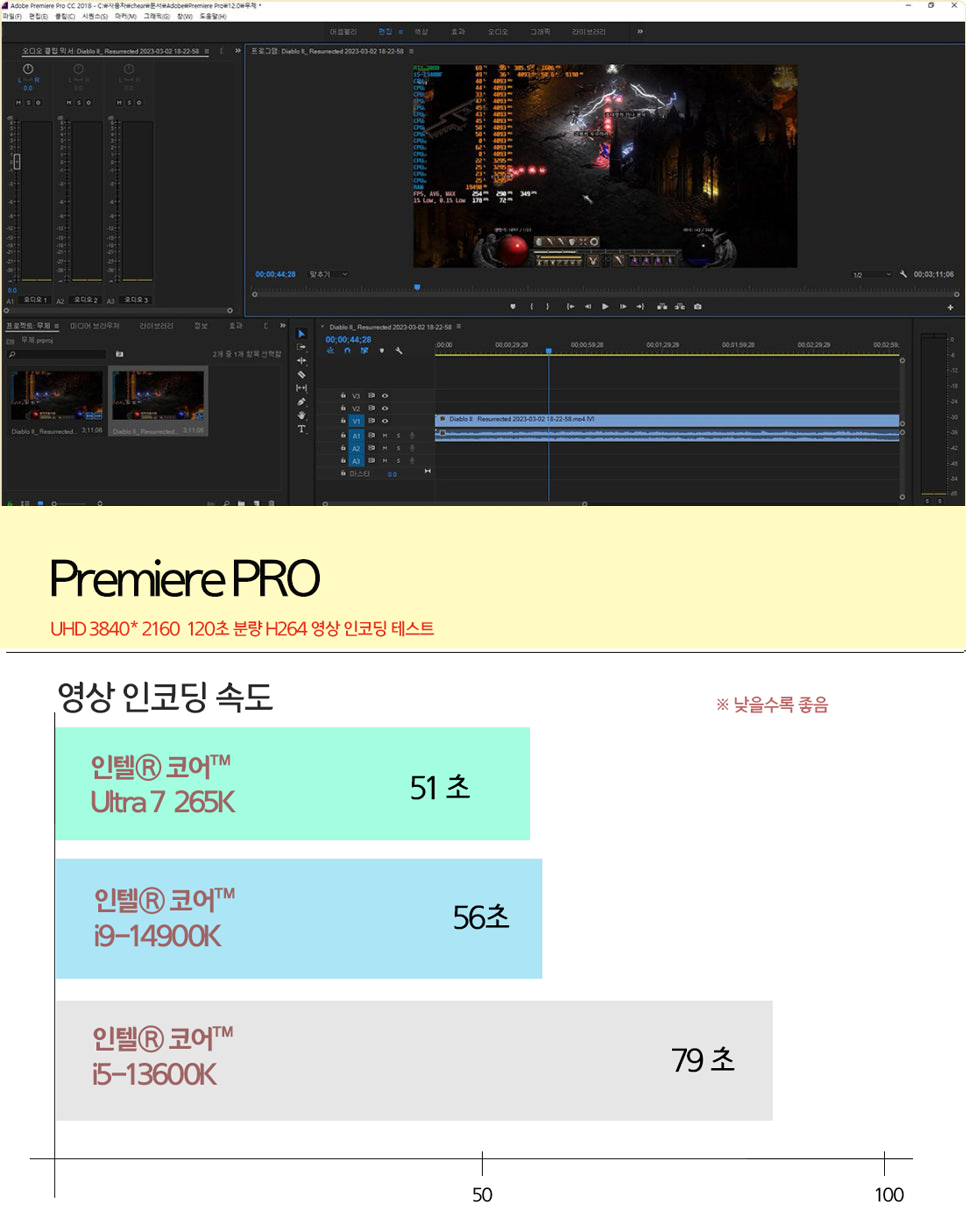Click the first mixer channel pan knob

click(x=27, y=69)
